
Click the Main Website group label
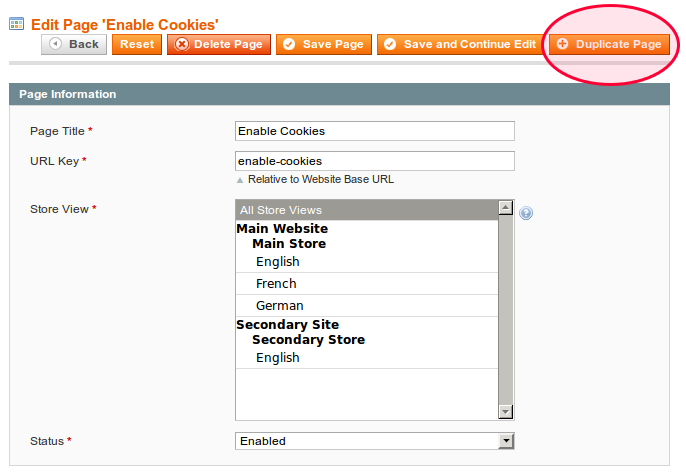click(282, 228)
